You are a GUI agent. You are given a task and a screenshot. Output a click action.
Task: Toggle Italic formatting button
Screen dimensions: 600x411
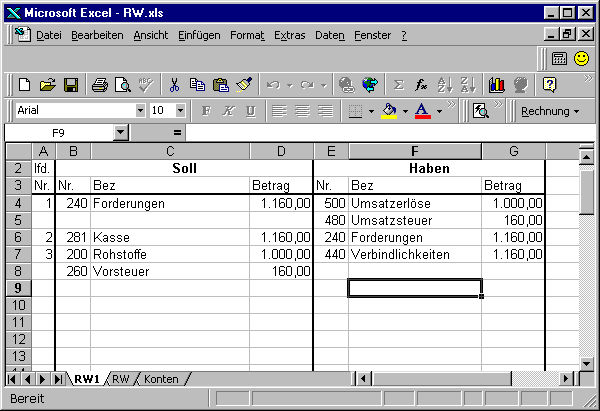(229, 111)
